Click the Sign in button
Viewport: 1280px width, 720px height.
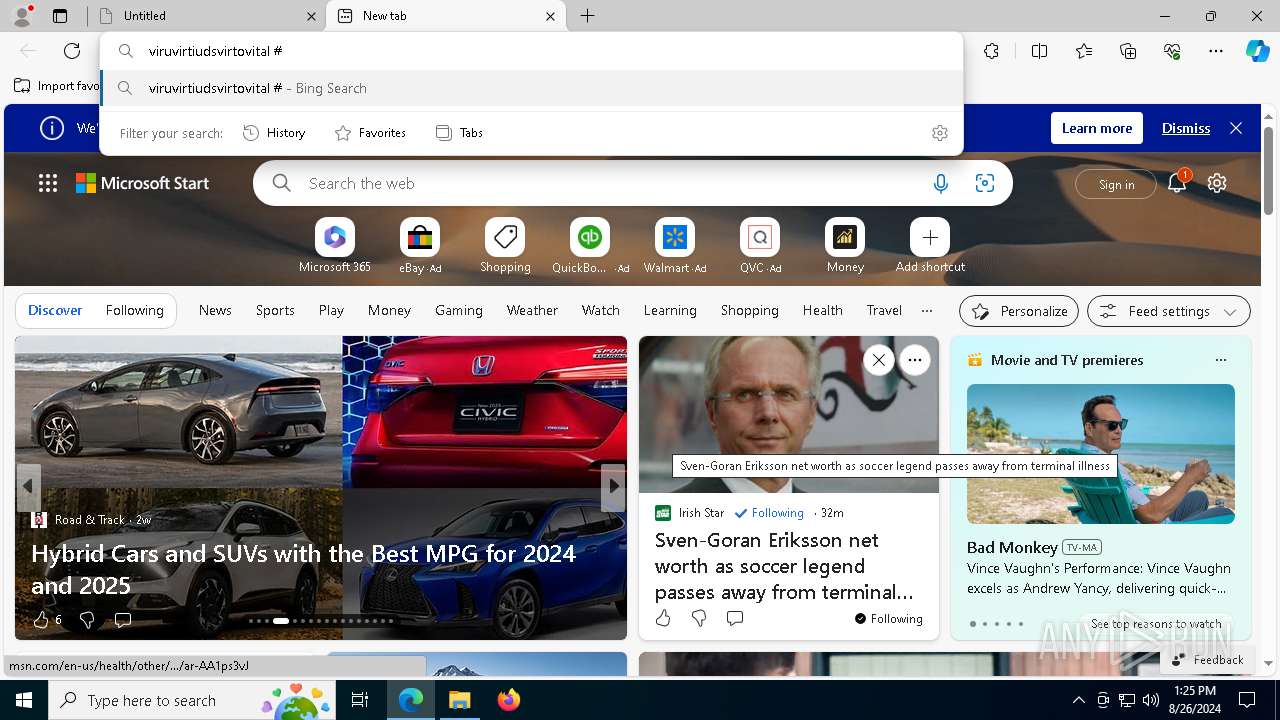click(x=1116, y=184)
